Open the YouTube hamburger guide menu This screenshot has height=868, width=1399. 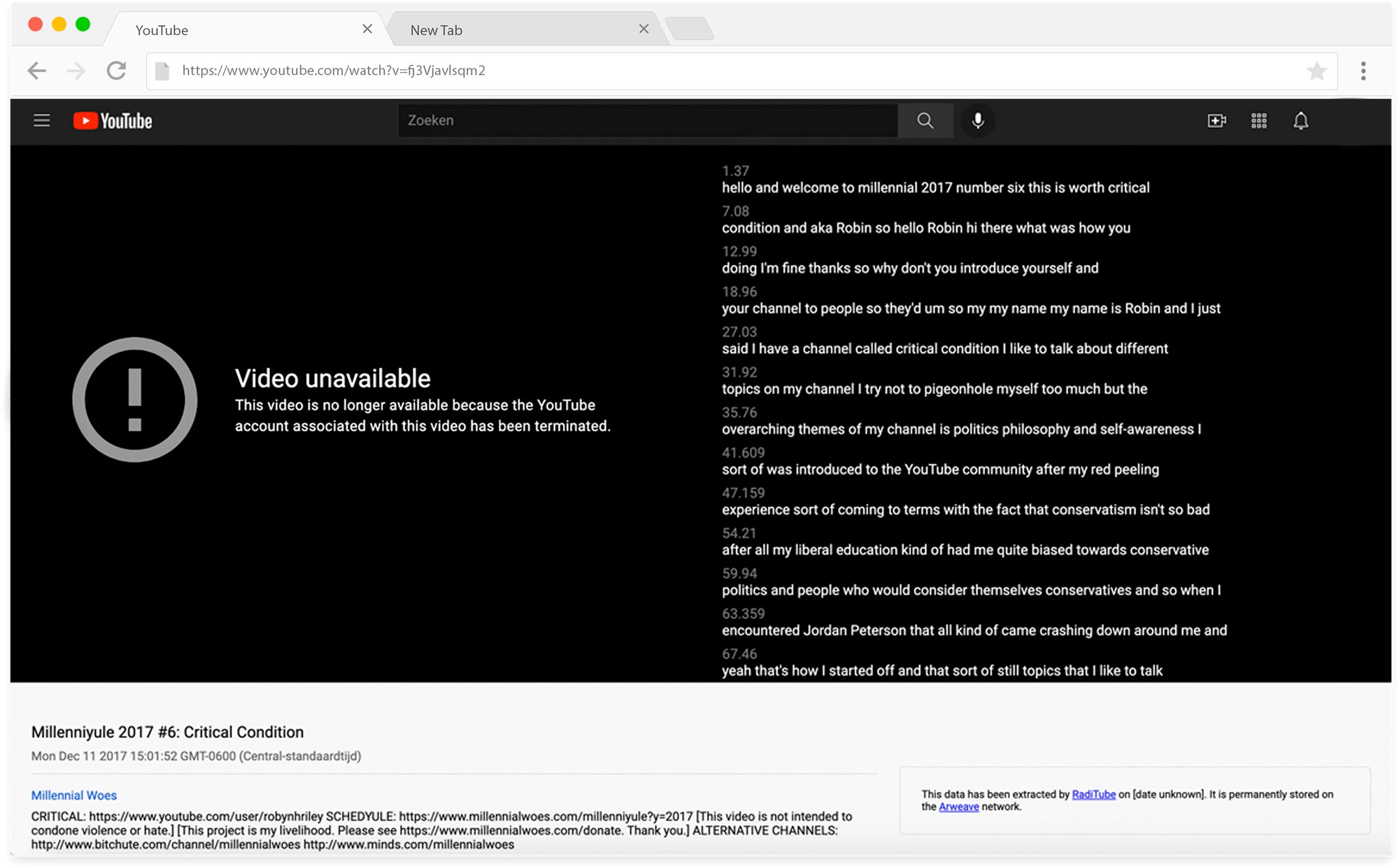click(x=42, y=120)
